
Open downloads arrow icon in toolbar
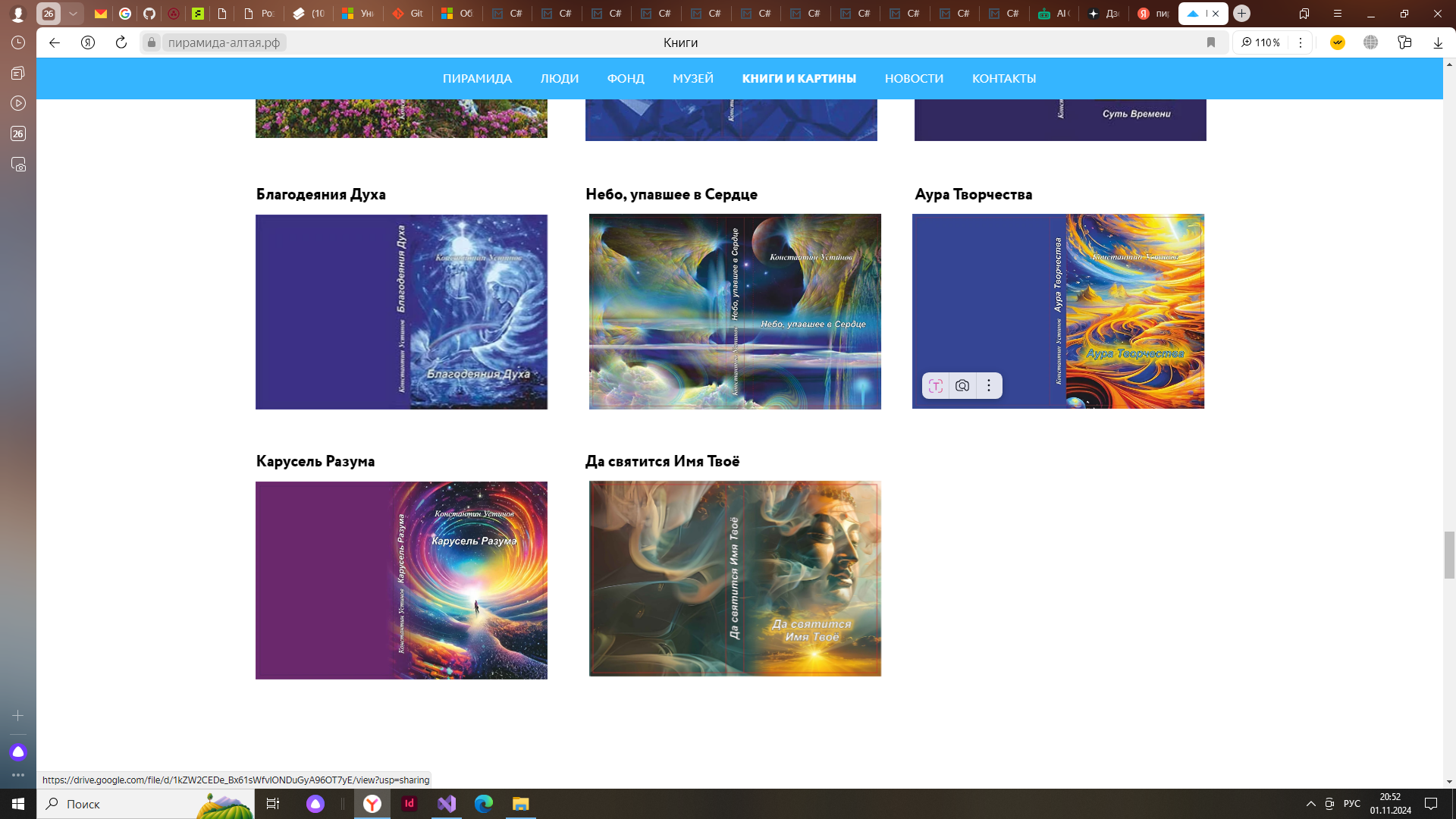1438,42
